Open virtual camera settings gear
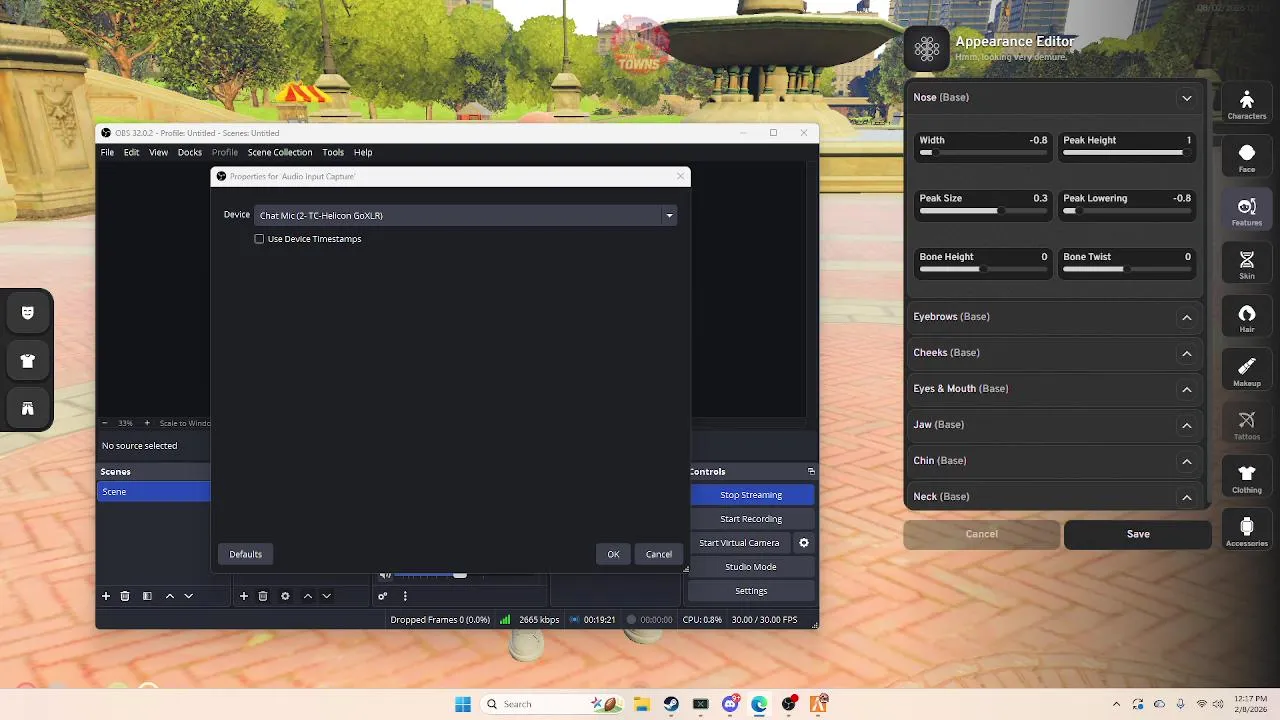 803,543
